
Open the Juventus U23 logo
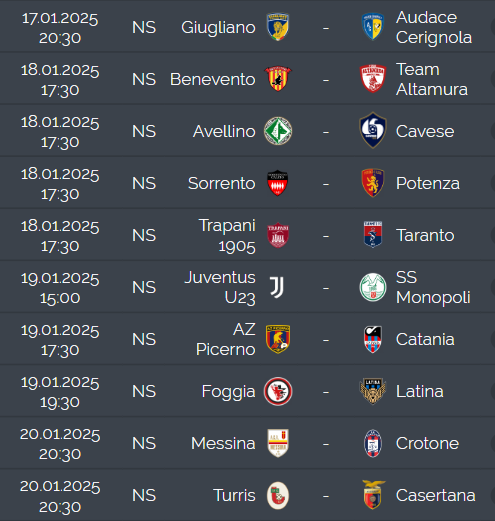[277, 287]
